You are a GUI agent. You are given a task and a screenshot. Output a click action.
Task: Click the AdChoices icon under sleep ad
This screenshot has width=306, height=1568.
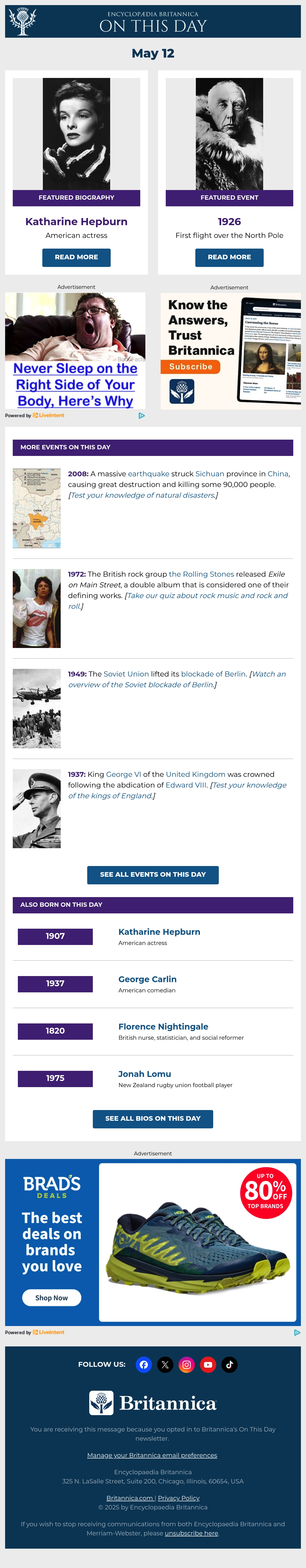142,416
